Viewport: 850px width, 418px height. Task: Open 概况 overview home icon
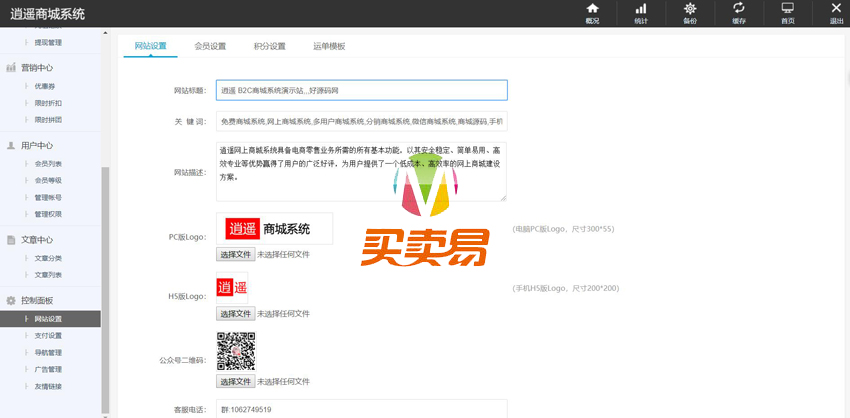593,13
